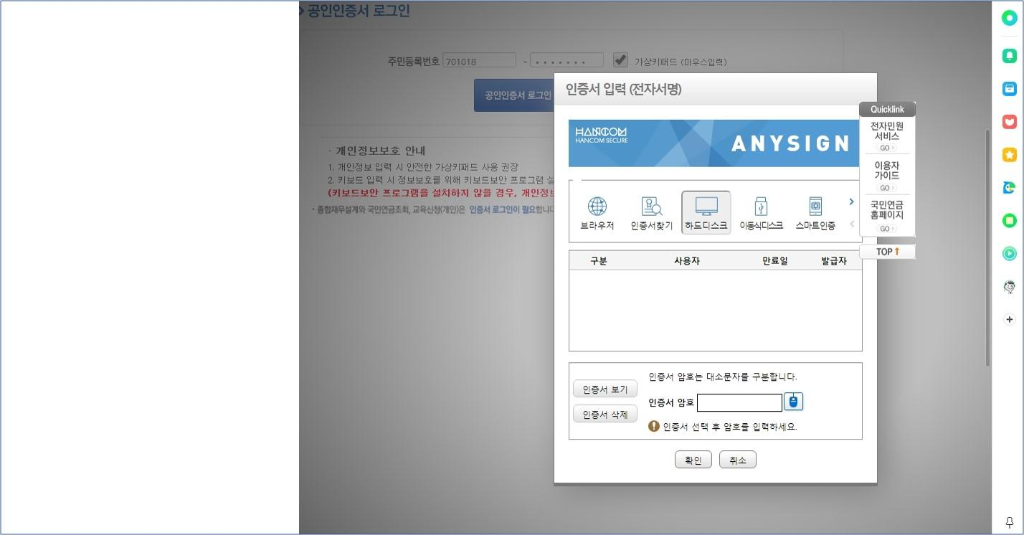Click the ANYSIGN Hancom Secure banner
Viewport: 1024px width, 535px height.
pos(713,143)
